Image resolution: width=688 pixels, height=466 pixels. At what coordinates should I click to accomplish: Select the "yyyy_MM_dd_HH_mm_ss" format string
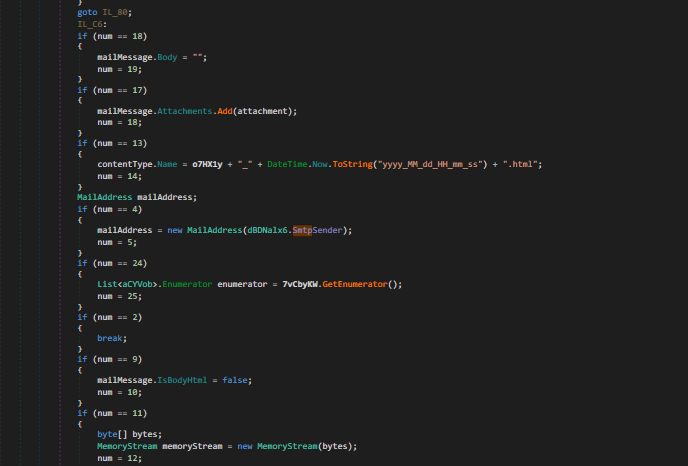tap(429, 163)
